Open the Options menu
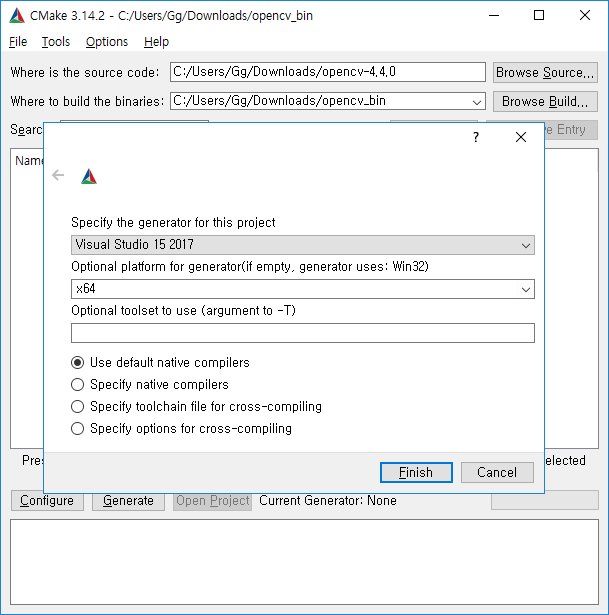Viewport: 609px width, 615px height. (107, 42)
